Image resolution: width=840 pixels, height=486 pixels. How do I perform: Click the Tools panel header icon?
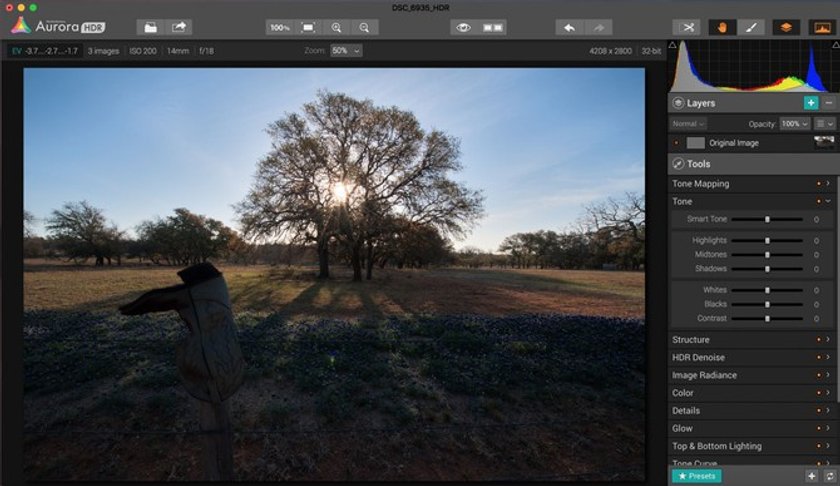(x=678, y=164)
